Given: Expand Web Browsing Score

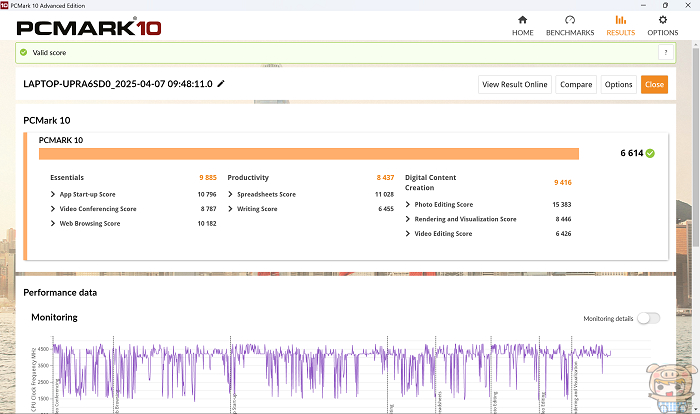Looking at the screenshot, I should coord(53,223).
